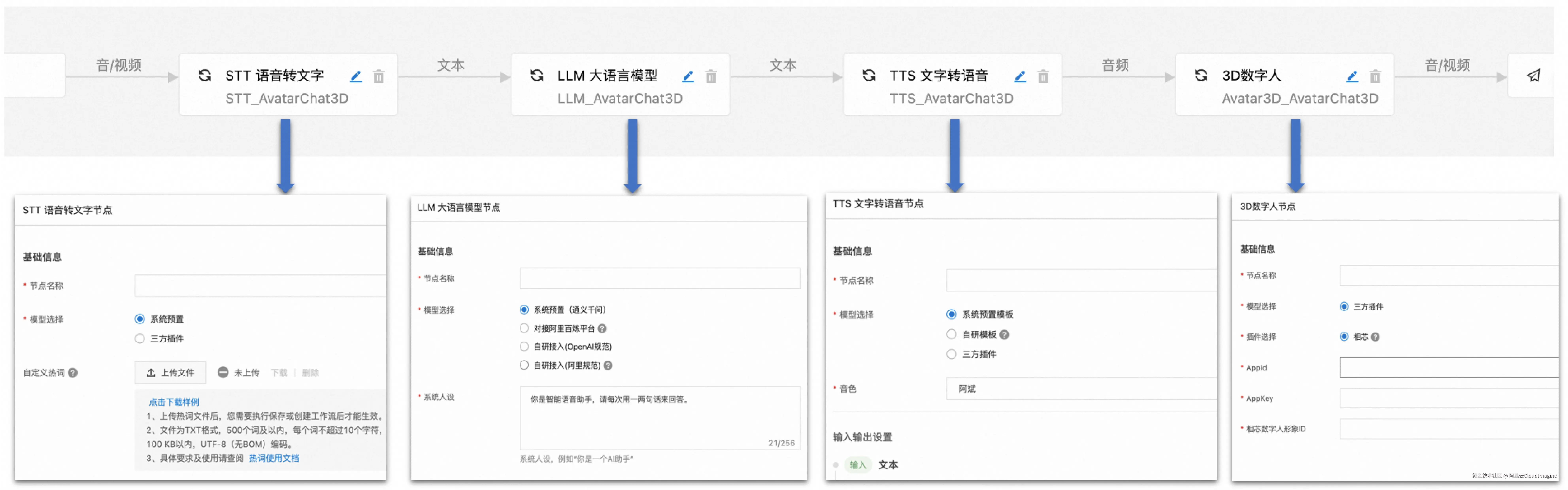Open the pencil edit icon on LLM 大语言模型 node
The image size is (1568, 490).
[688, 77]
